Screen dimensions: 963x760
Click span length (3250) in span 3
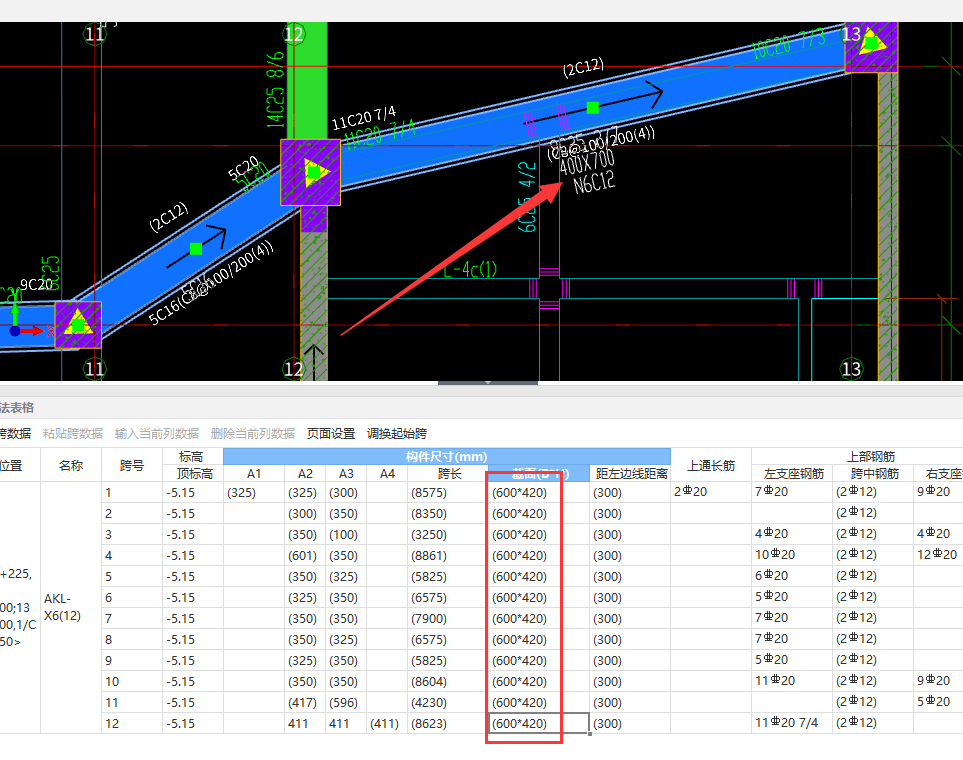pos(448,535)
